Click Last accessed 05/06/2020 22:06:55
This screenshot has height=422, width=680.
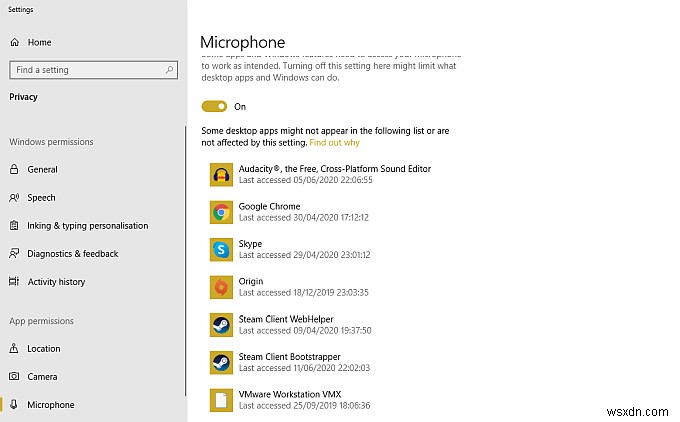pos(305,180)
